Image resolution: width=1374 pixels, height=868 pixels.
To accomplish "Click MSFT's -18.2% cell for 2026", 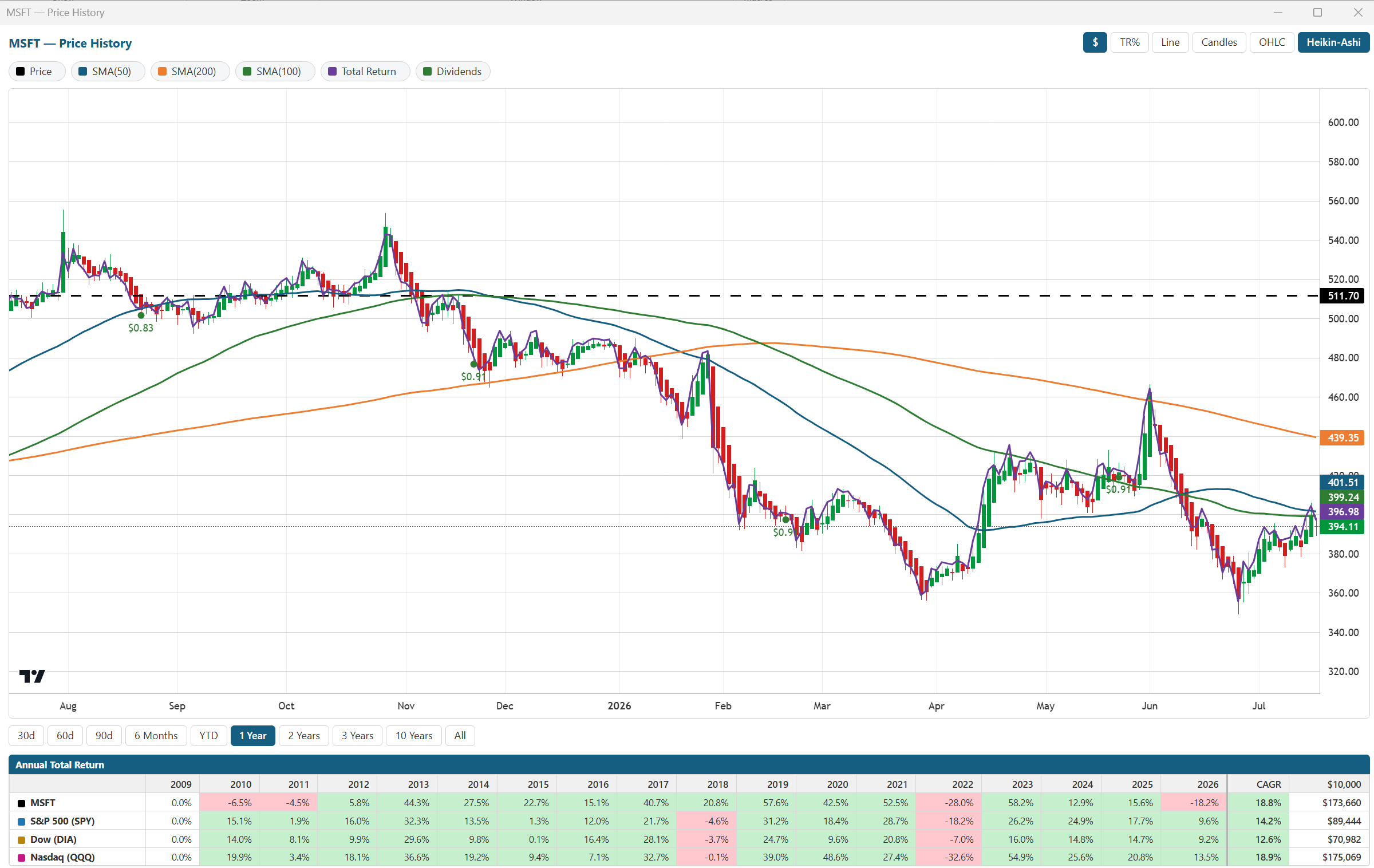I will click(1194, 803).
